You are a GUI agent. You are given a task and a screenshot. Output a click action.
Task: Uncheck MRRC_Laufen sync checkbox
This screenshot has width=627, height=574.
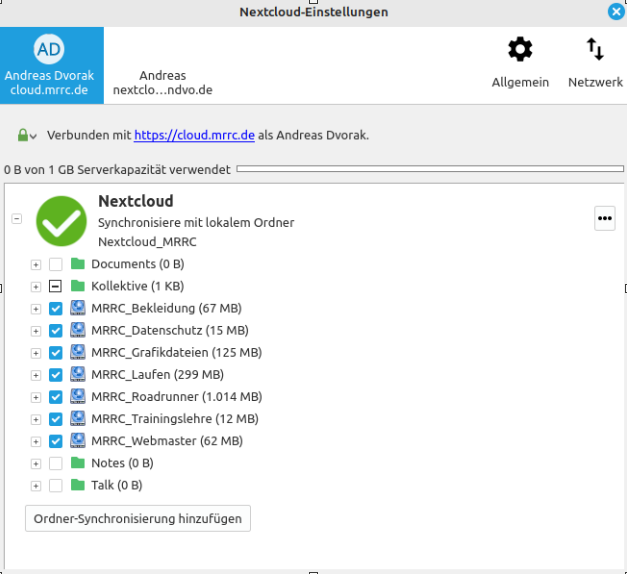tap(56, 375)
